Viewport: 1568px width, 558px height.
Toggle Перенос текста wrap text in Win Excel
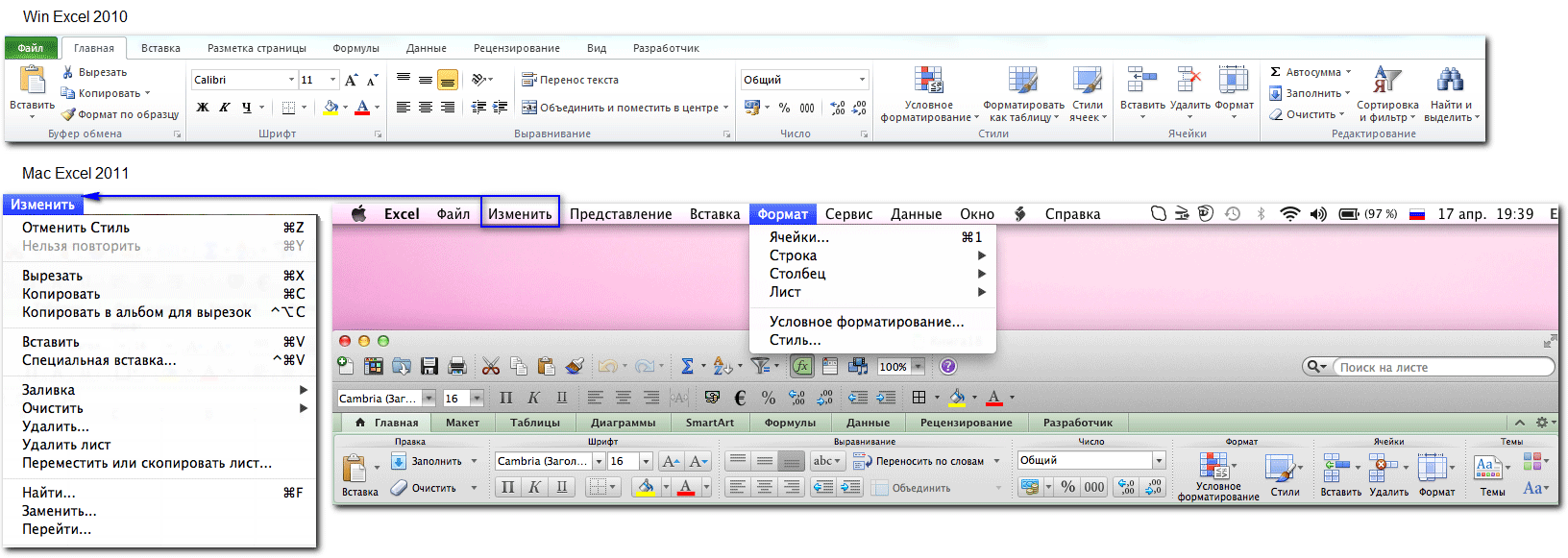pos(570,80)
